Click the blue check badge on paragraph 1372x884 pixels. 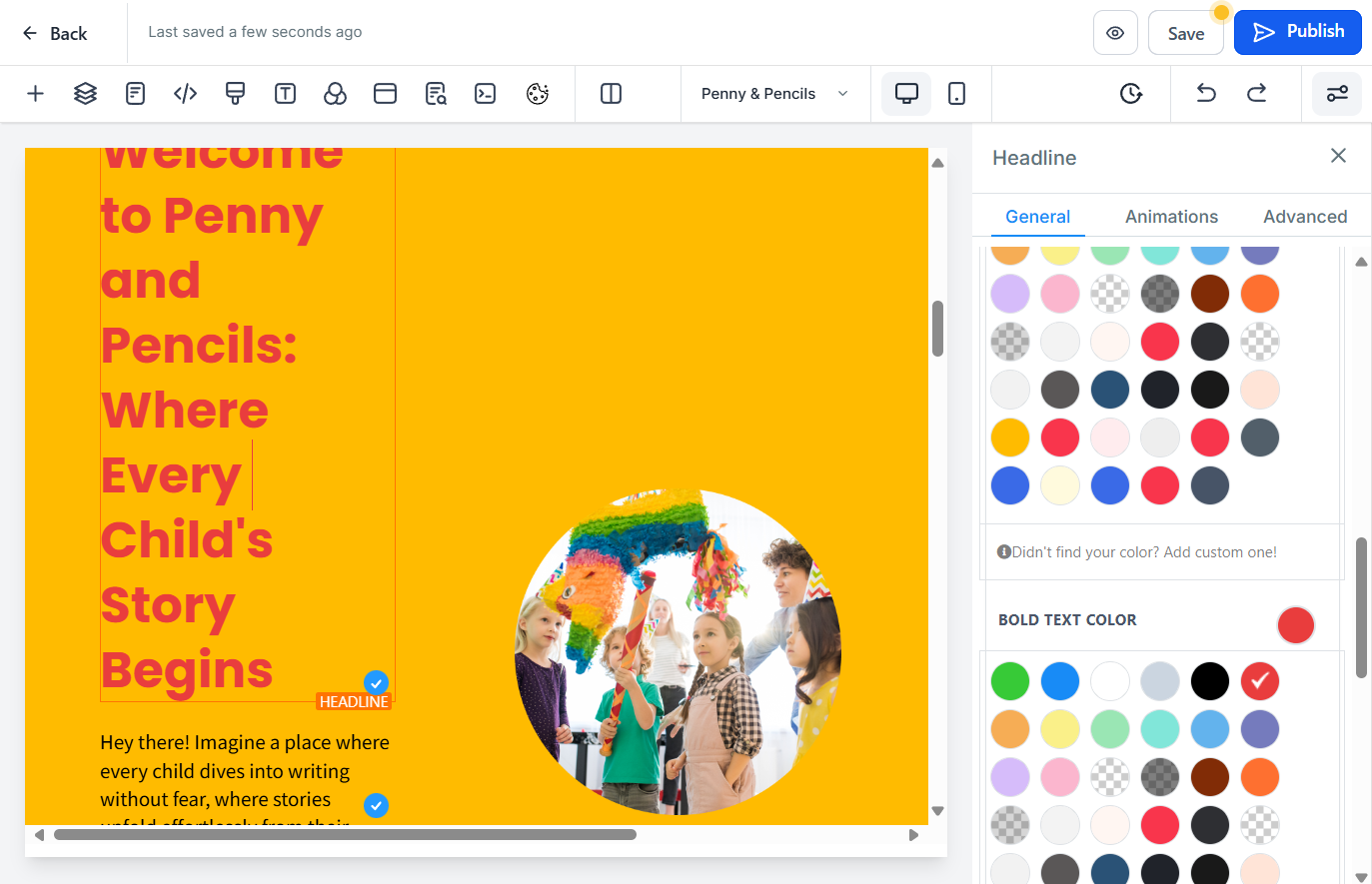click(376, 805)
